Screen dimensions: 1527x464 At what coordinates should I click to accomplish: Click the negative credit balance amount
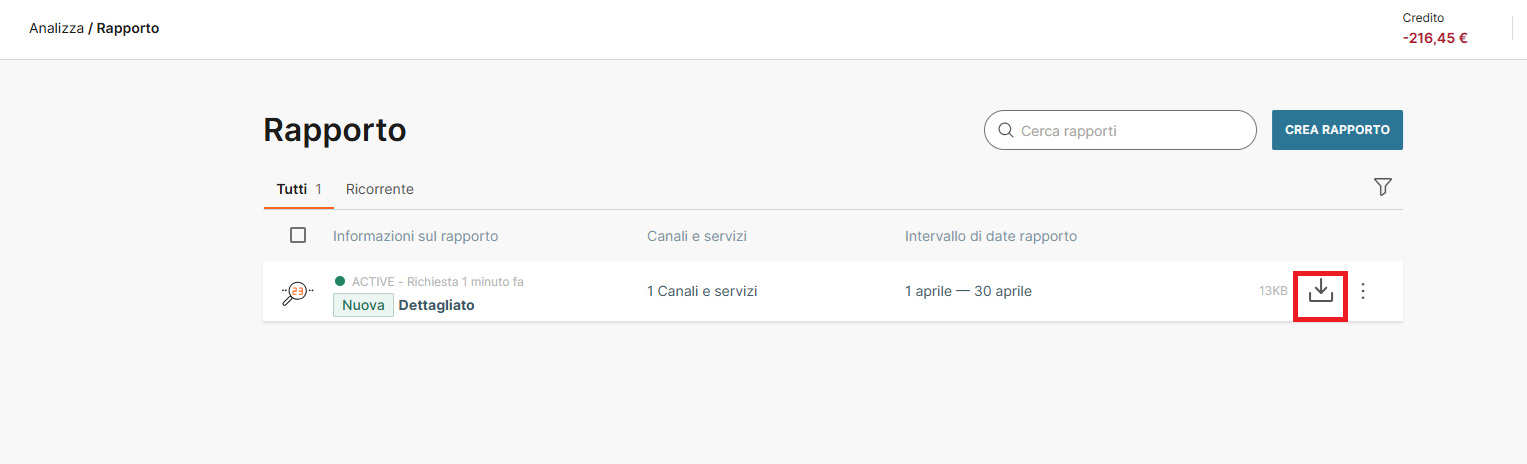click(x=1435, y=38)
